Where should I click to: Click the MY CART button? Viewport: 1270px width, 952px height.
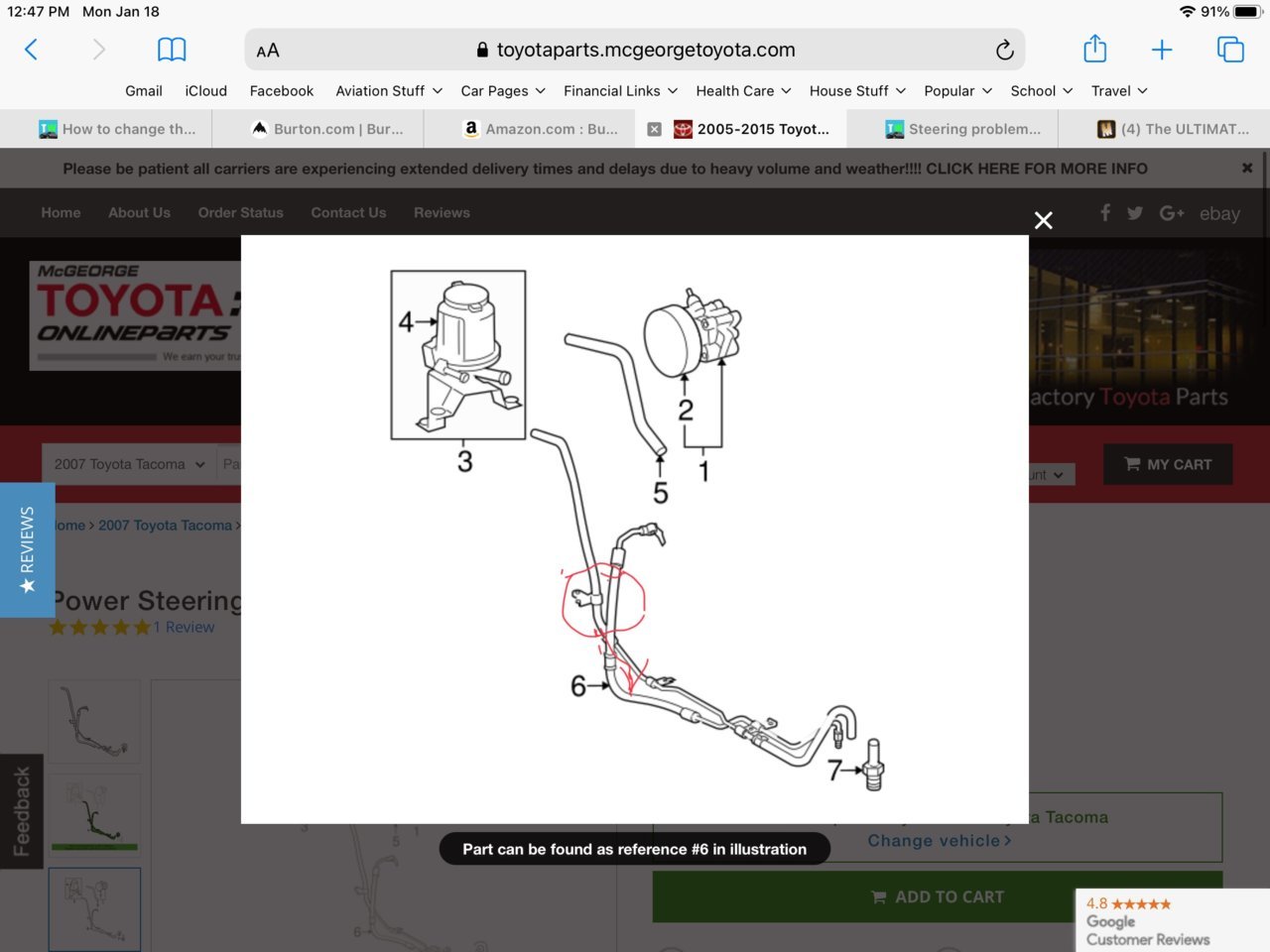1168,464
